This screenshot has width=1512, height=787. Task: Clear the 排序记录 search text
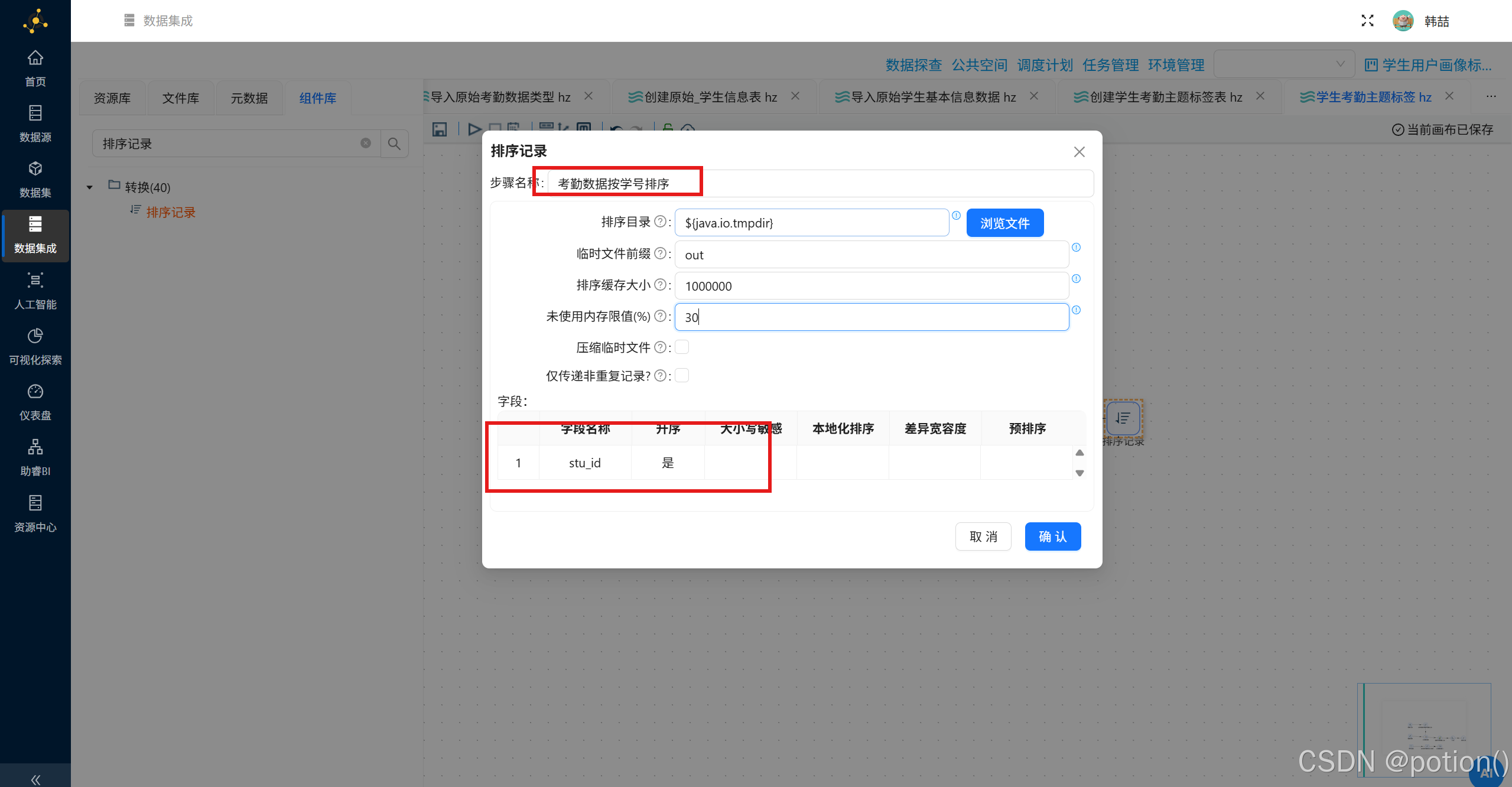366,143
